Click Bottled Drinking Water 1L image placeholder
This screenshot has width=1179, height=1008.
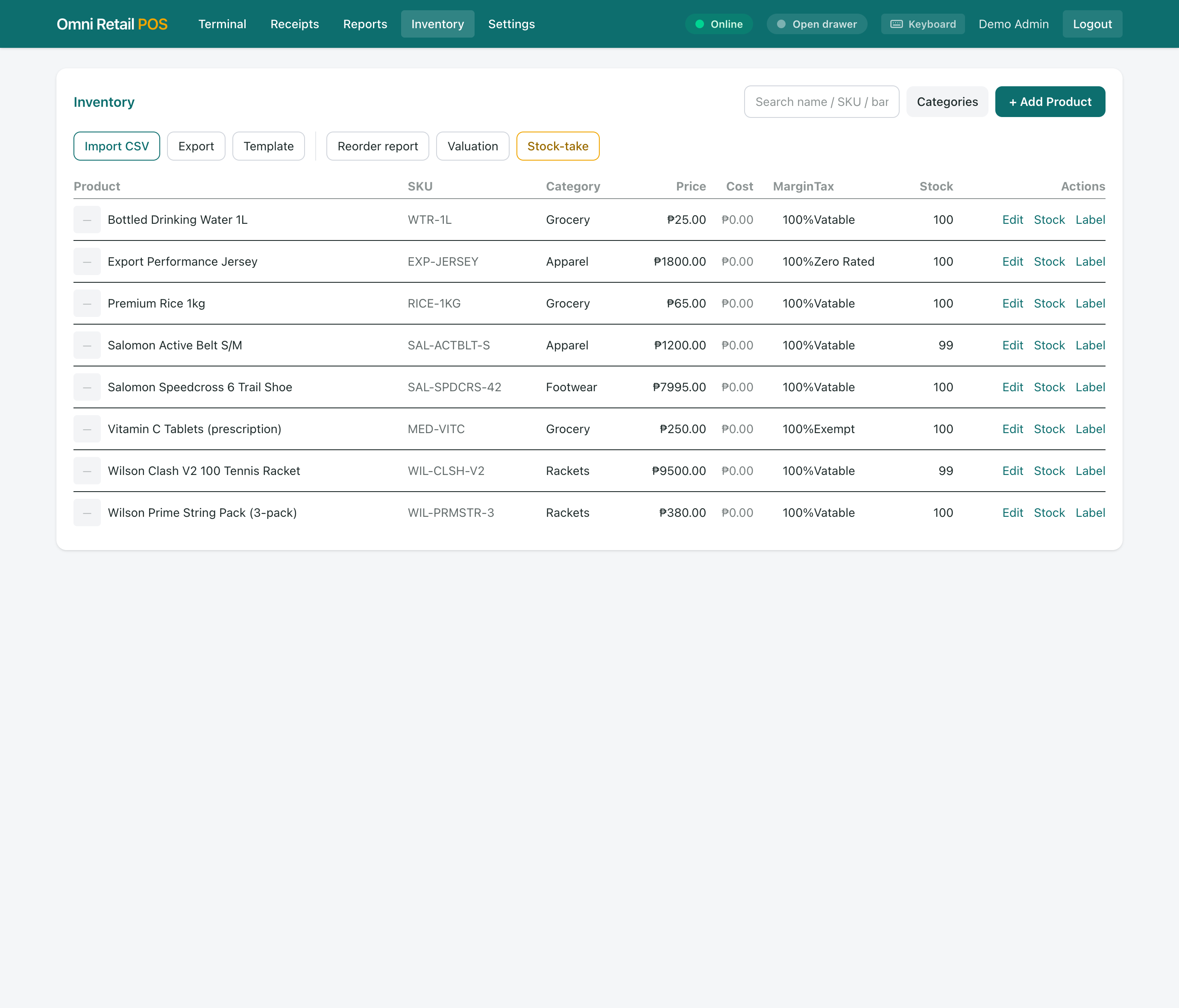tap(87, 220)
